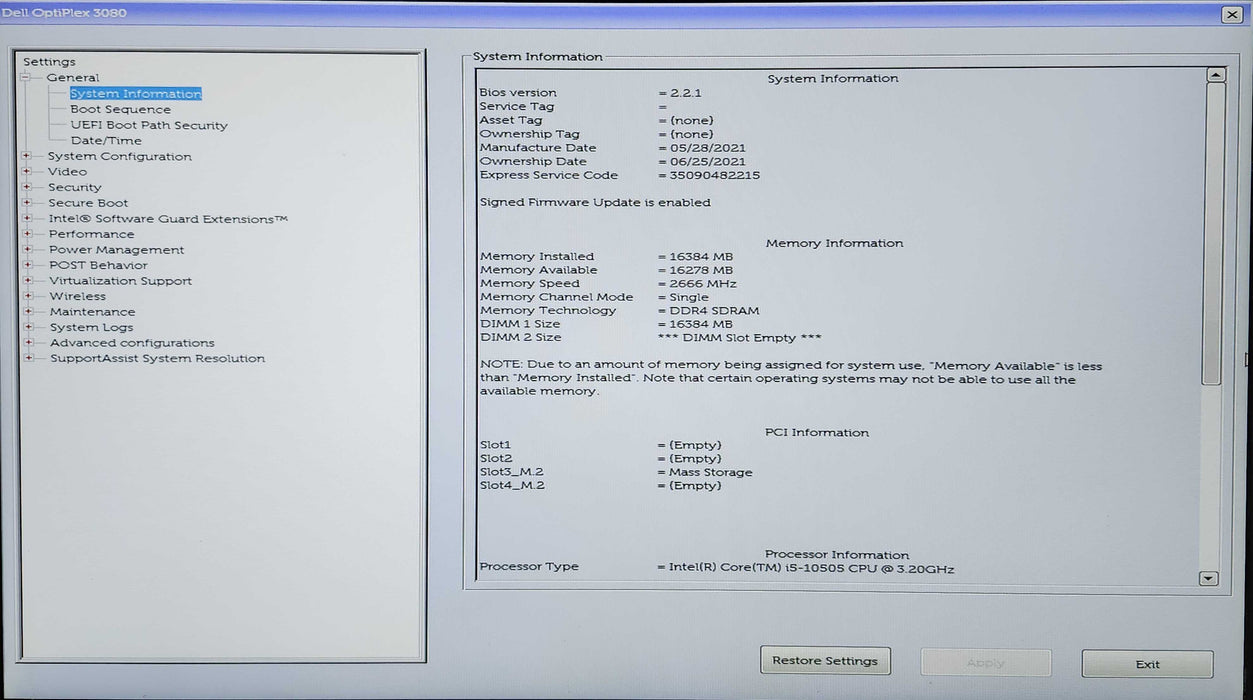
Task: Expand the Maintenance node
Action: [x=27, y=312]
